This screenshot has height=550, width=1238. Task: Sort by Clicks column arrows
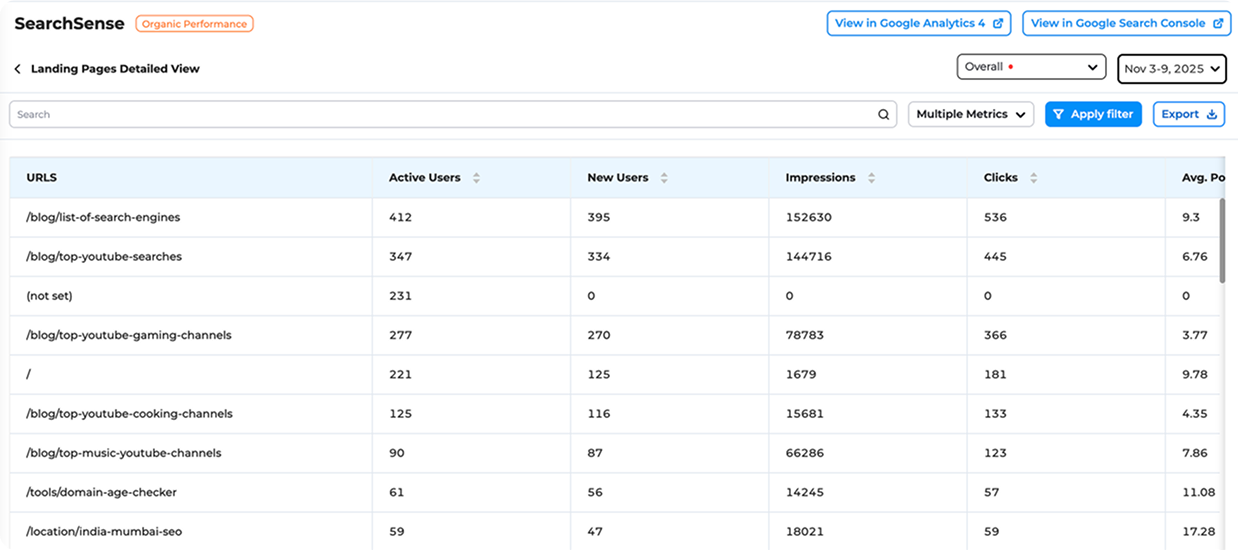click(1033, 178)
